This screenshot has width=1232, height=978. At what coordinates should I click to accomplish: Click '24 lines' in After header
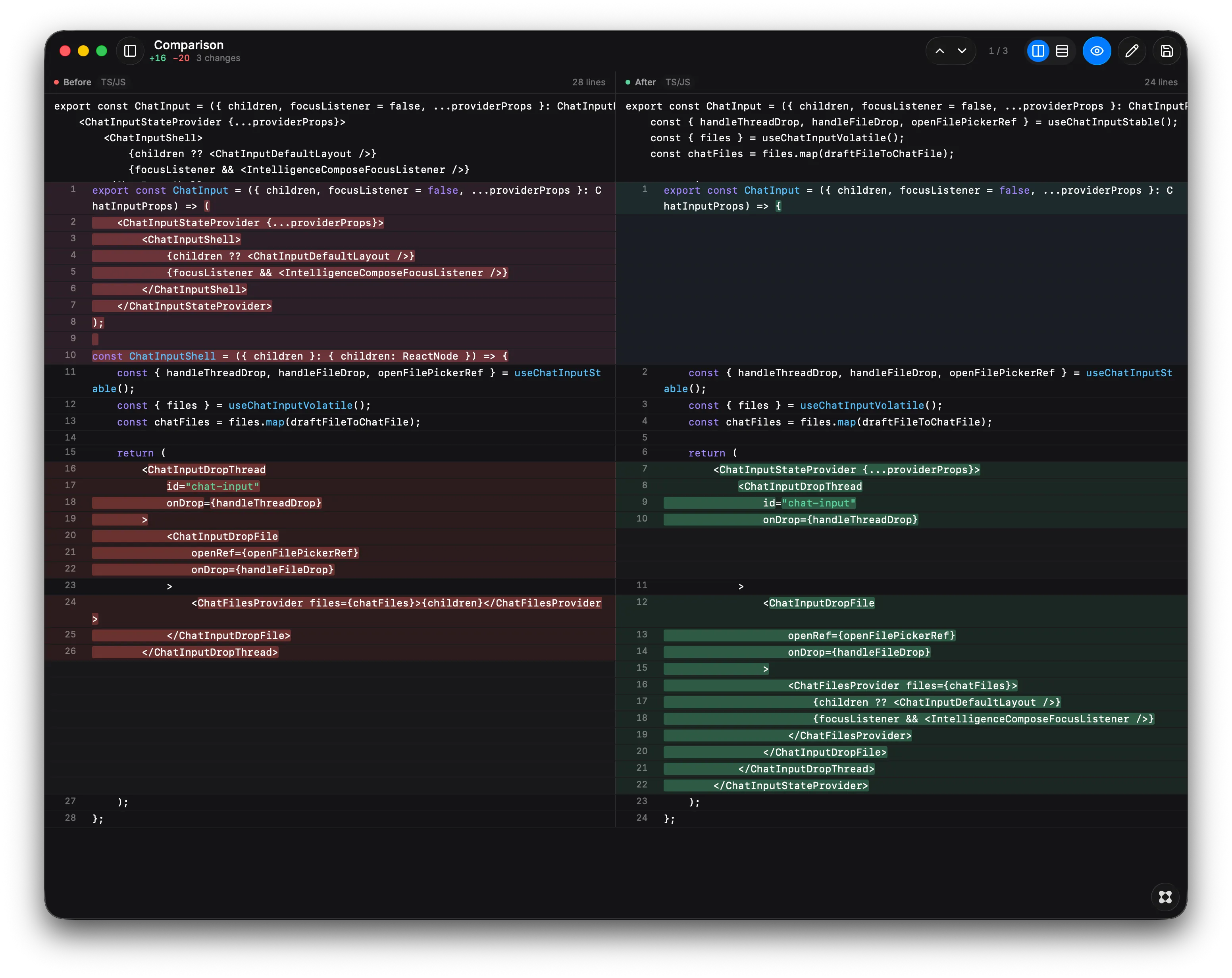click(x=1161, y=82)
